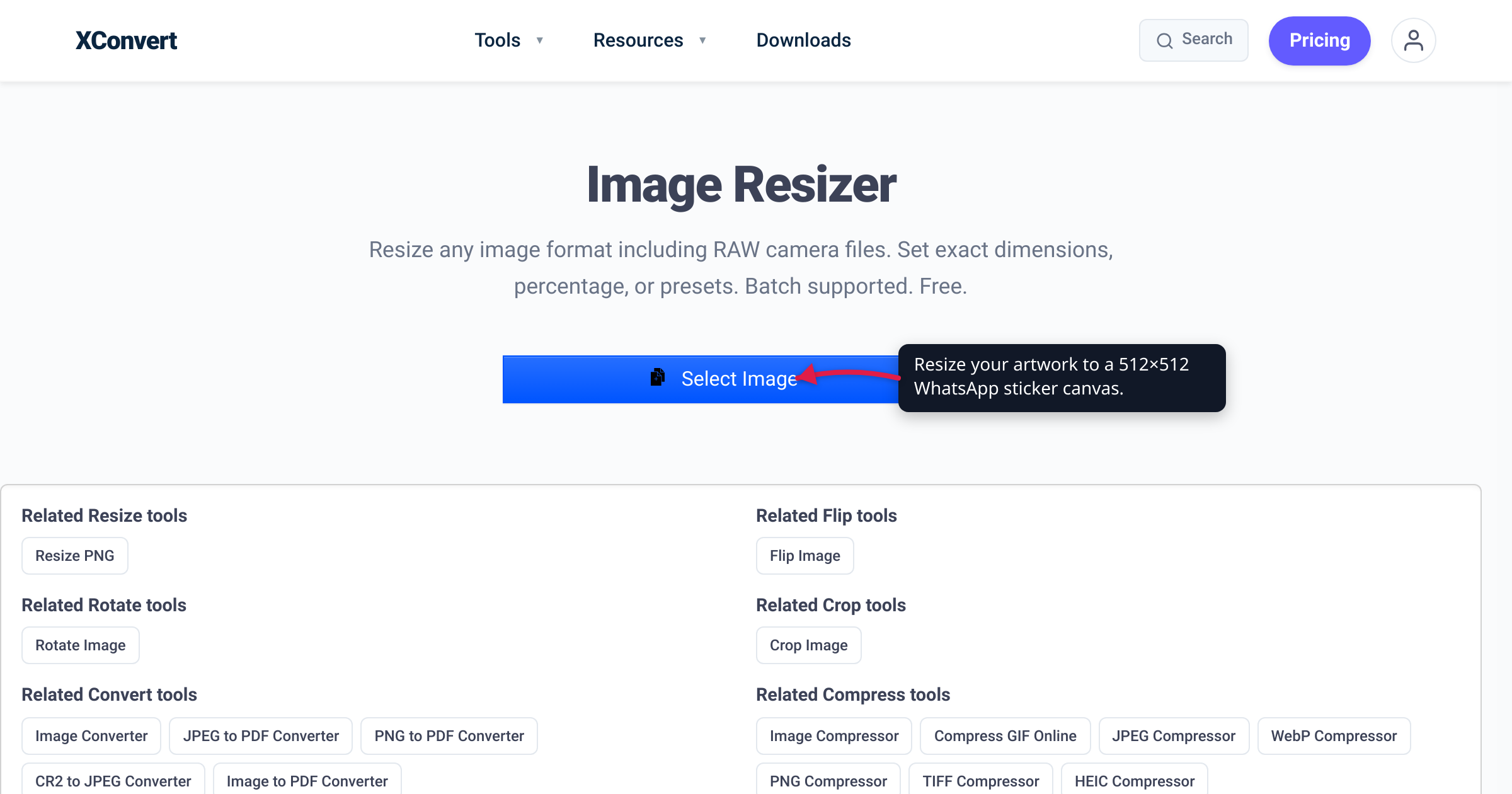Click the Related Convert tools heading
The image size is (1512, 794).
[x=110, y=694]
